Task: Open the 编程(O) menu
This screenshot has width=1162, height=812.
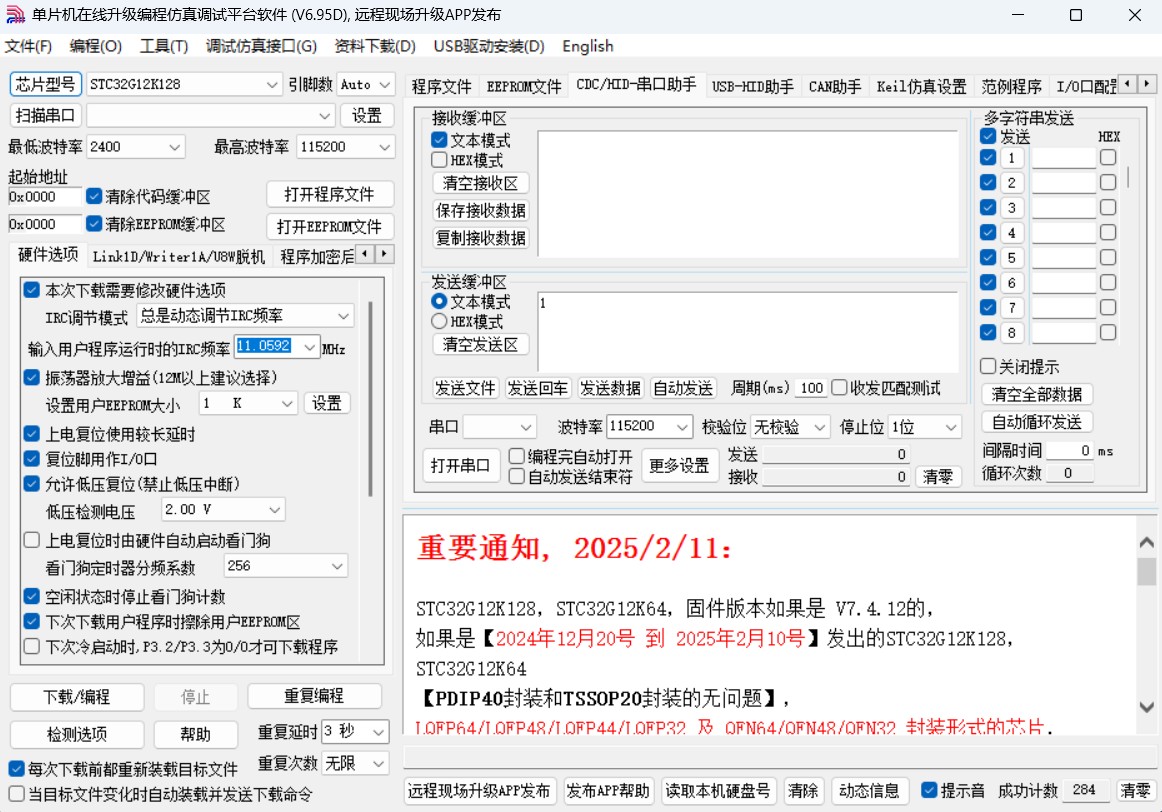Action: [x=96, y=46]
